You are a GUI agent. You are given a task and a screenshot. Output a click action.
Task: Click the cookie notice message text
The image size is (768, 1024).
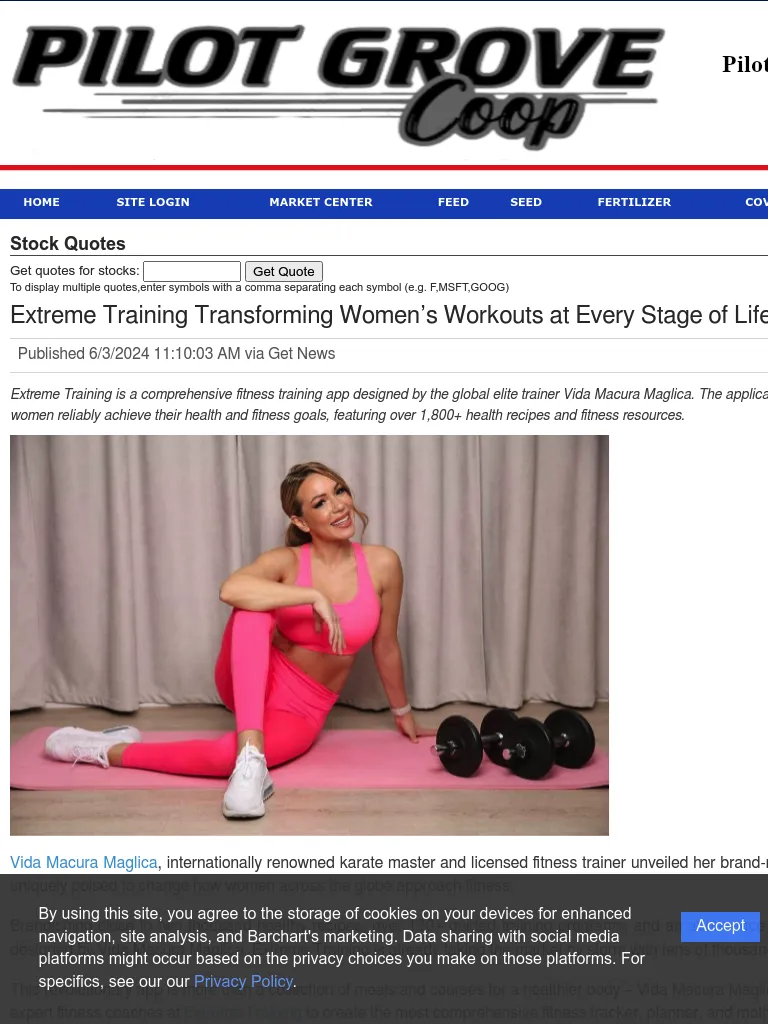[342, 948]
